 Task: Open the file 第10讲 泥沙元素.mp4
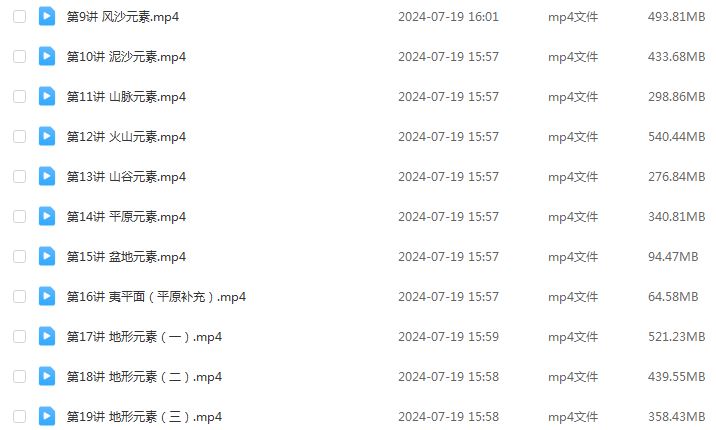[126, 57]
